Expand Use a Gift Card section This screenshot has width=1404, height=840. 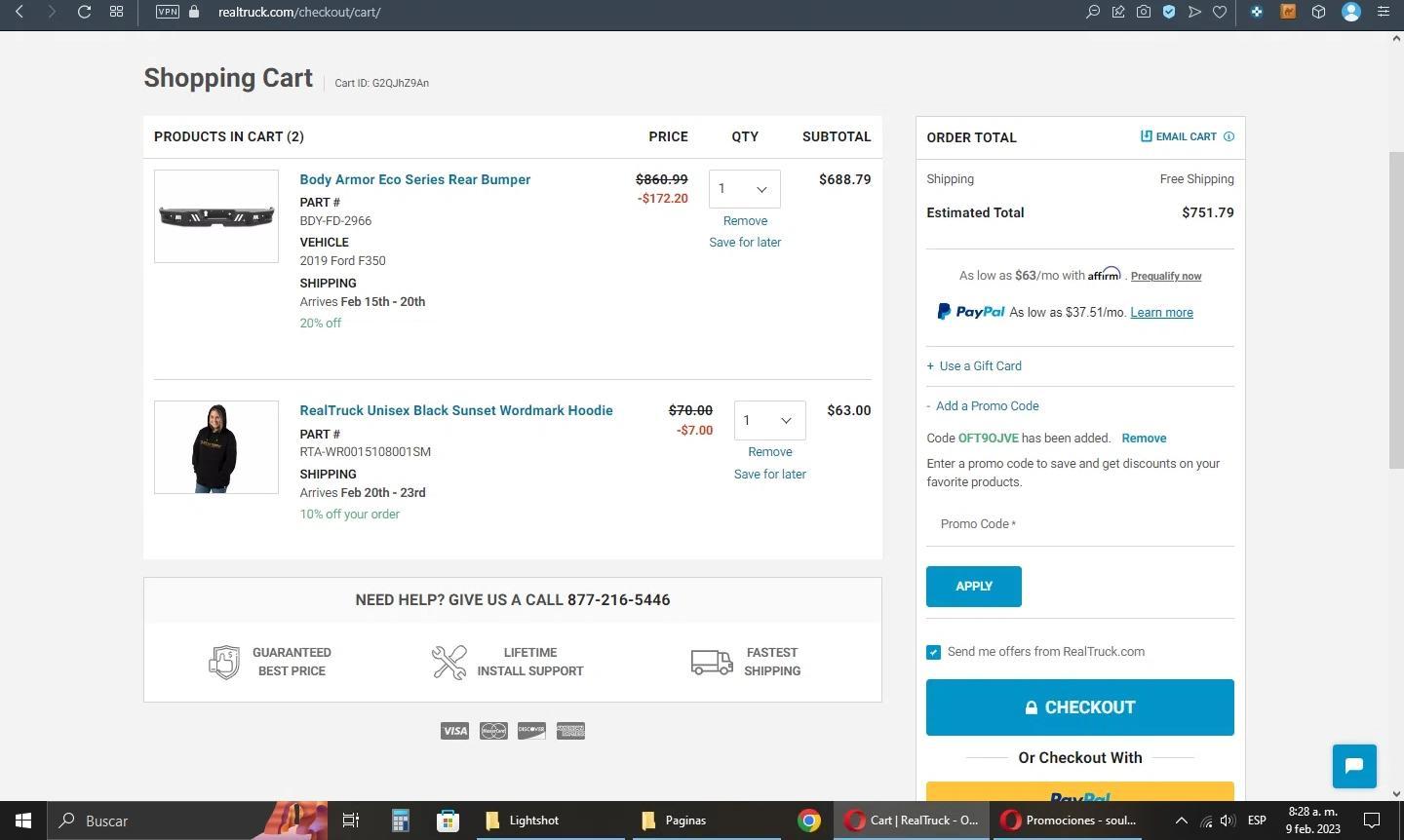pos(974,365)
